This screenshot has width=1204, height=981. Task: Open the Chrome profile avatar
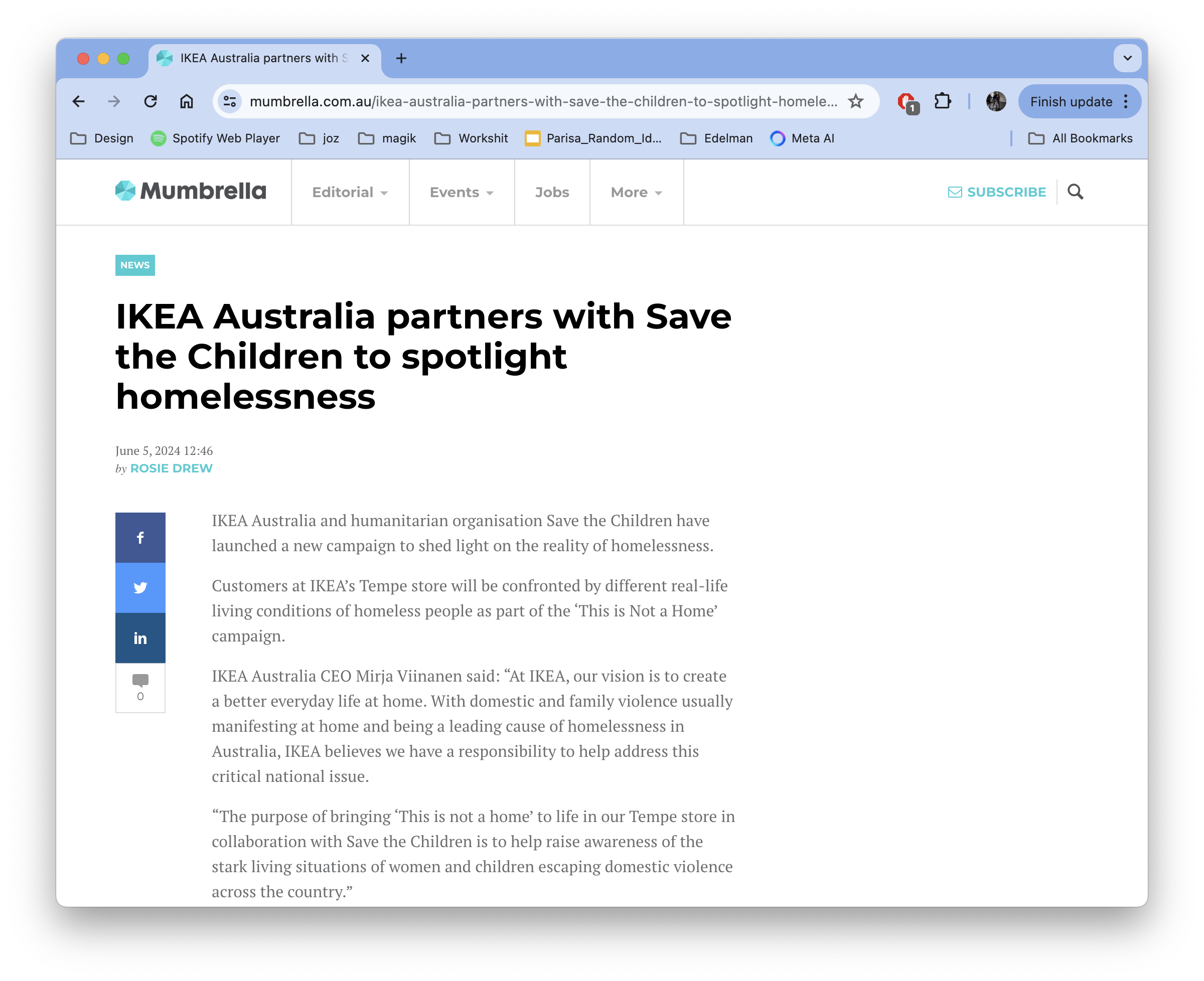click(x=995, y=102)
